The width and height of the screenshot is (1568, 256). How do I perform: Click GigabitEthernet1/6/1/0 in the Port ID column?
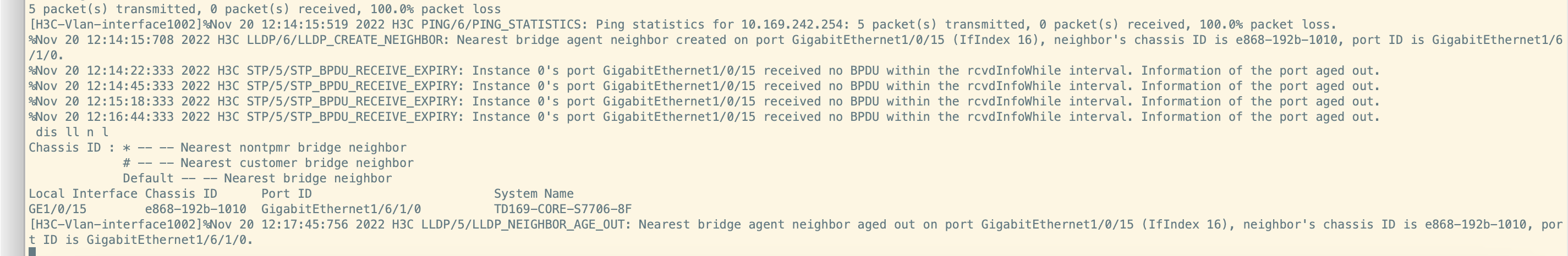341,209
